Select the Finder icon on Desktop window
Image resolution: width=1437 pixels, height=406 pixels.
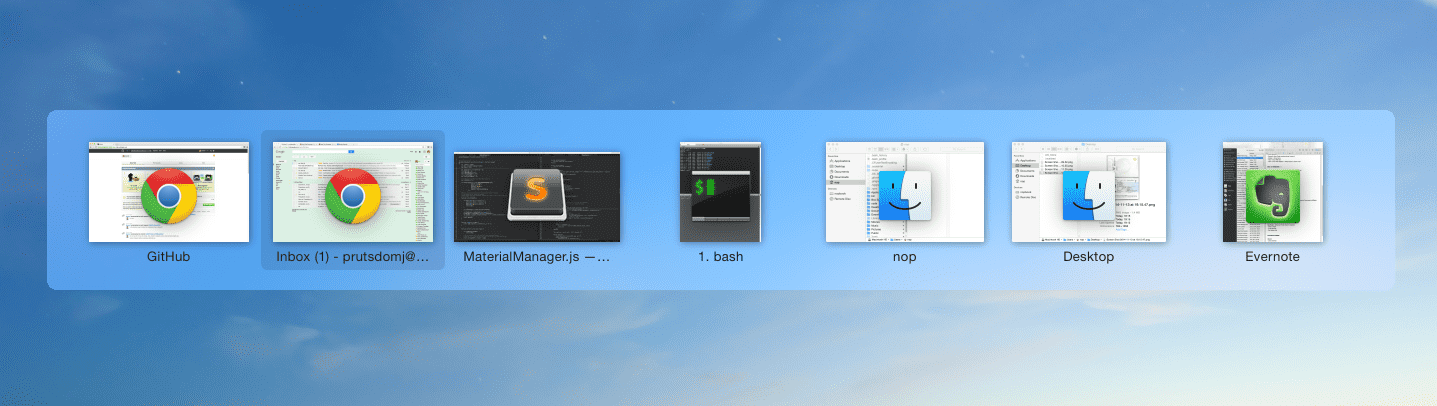pyautogui.click(x=1088, y=195)
